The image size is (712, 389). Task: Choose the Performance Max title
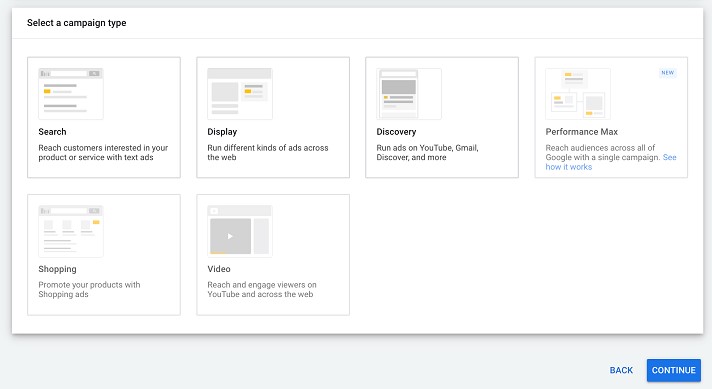(x=581, y=132)
